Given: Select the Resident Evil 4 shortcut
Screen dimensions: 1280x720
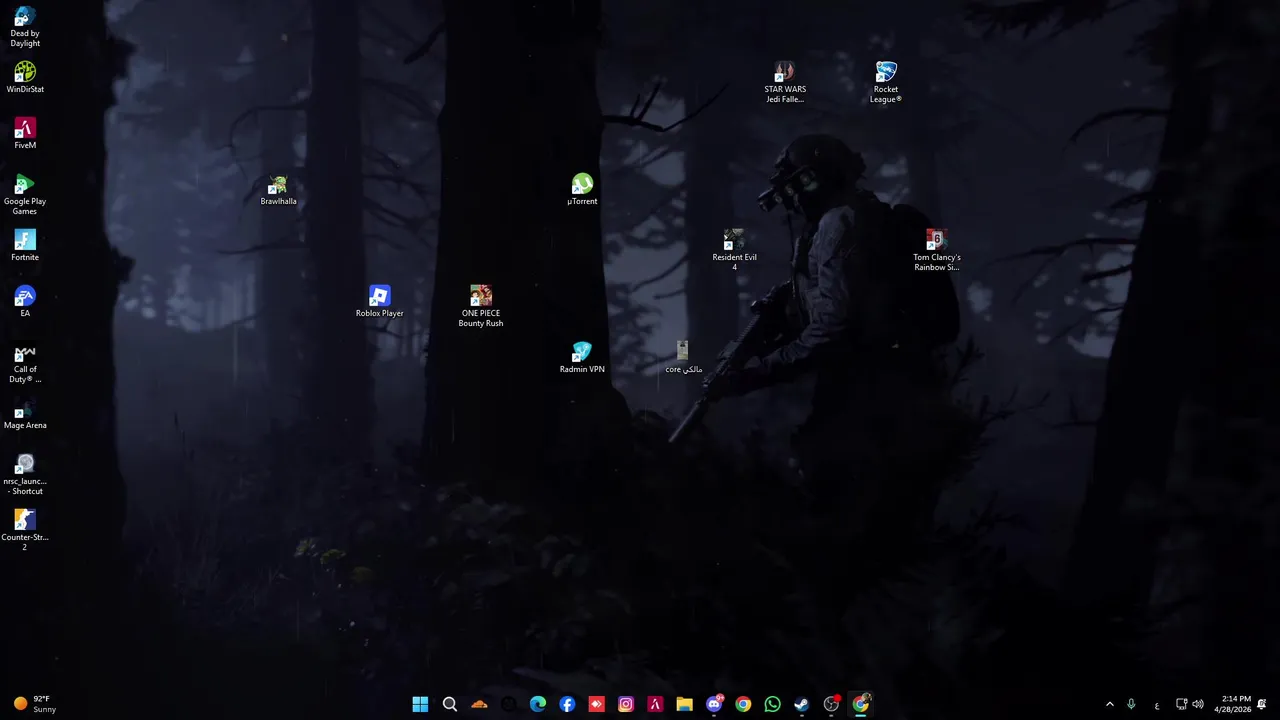Looking at the screenshot, I should point(734,251).
